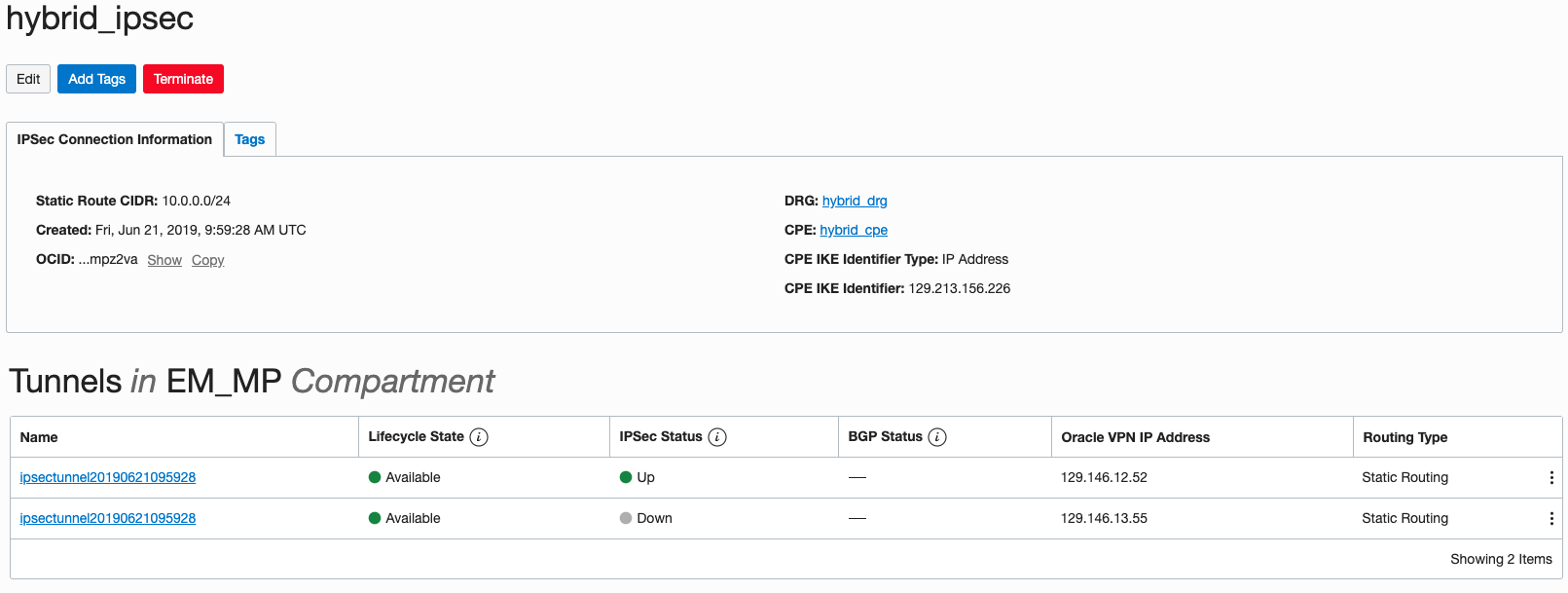
Task: Open actions menu for 129.146.12.52 tunnel
Action: [1551, 478]
